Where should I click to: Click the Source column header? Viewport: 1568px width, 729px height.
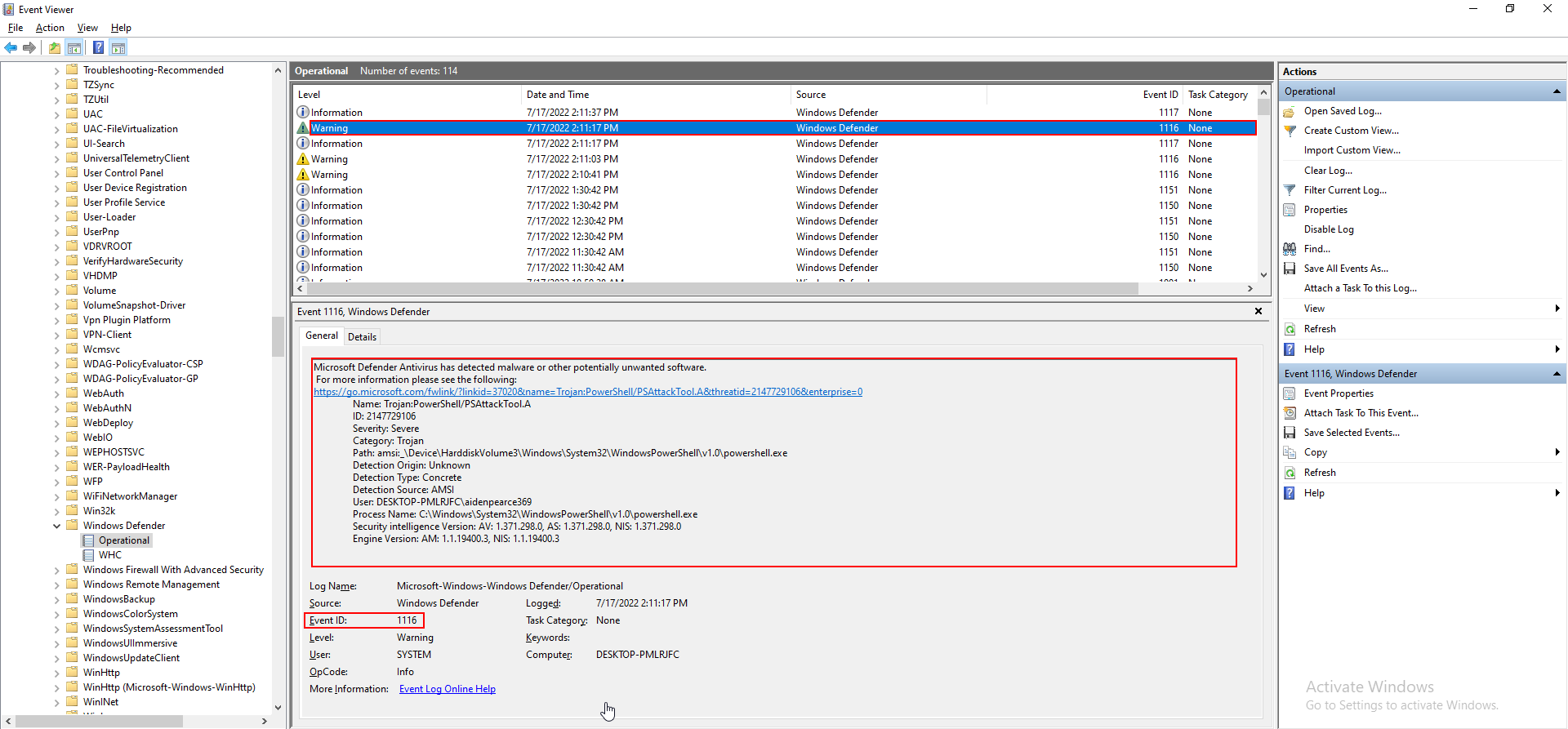(x=889, y=95)
